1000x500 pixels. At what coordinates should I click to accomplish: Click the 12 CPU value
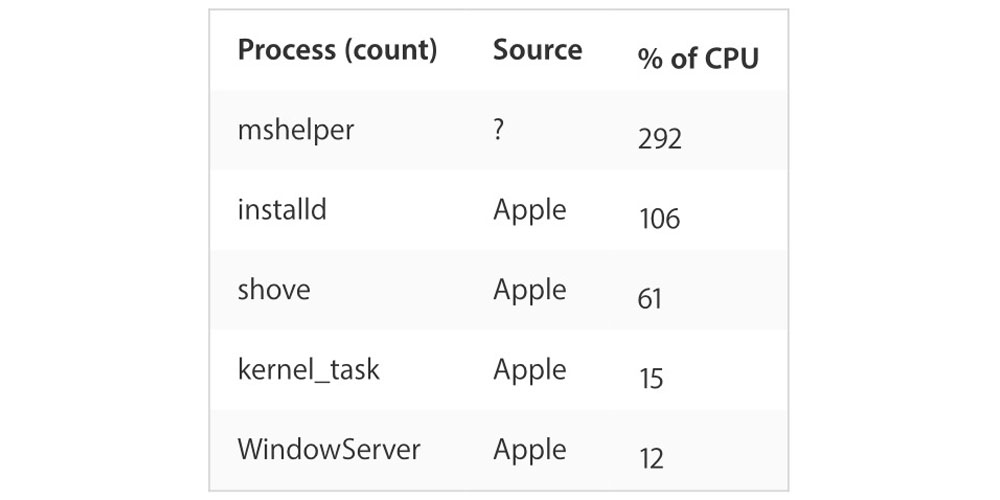click(651, 458)
